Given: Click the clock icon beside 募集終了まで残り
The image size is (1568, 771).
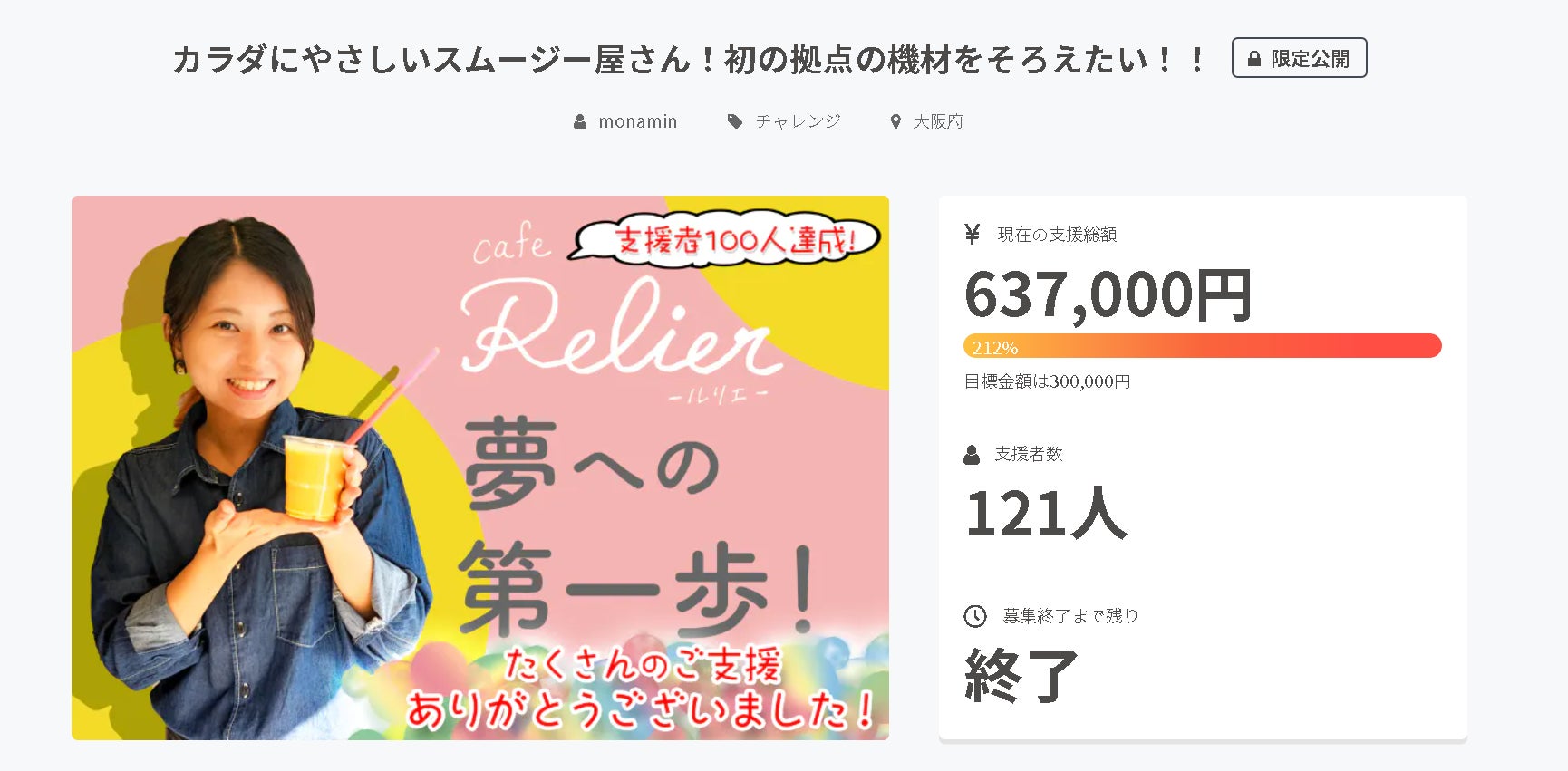Looking at the screenshot, I should click(x=974, y=616).
